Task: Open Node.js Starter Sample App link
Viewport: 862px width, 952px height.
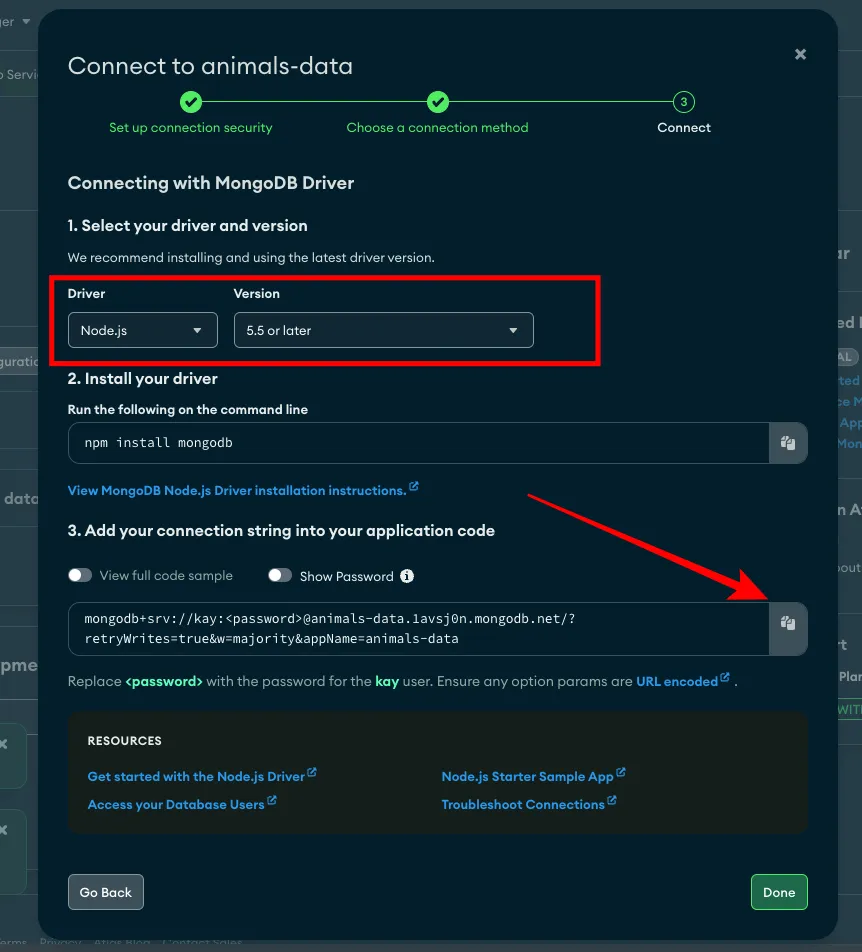Action: click(x=533, y=776)
